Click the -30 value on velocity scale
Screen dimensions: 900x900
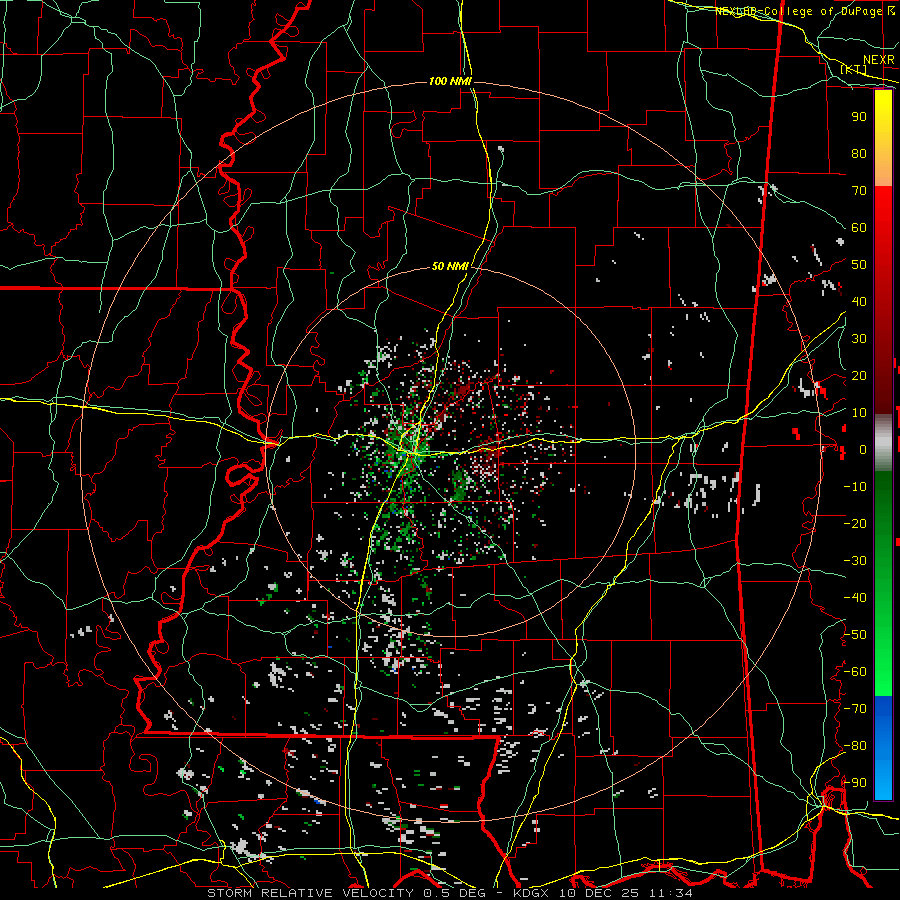coord(855,561)
